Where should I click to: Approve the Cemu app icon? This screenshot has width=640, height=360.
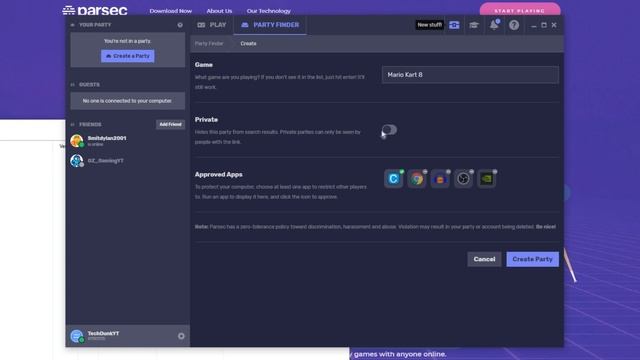tap(393, 179)
